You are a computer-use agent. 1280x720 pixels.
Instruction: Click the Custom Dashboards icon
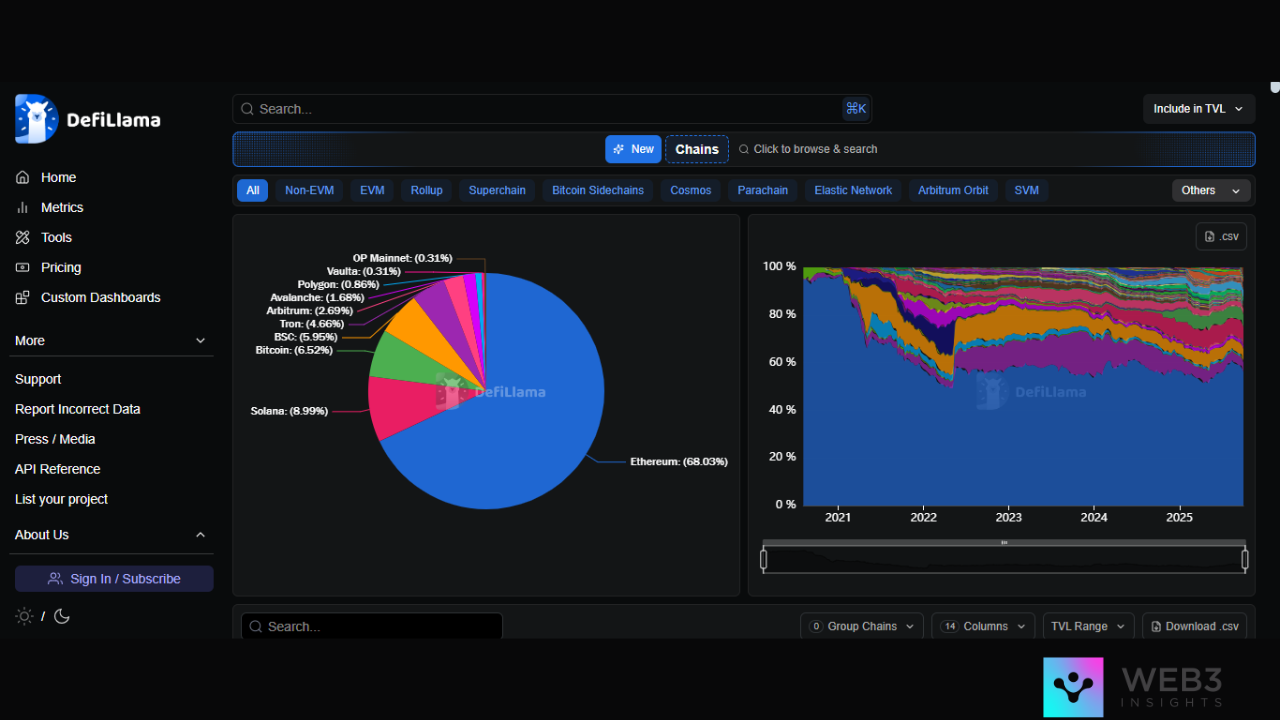(23, 297)
